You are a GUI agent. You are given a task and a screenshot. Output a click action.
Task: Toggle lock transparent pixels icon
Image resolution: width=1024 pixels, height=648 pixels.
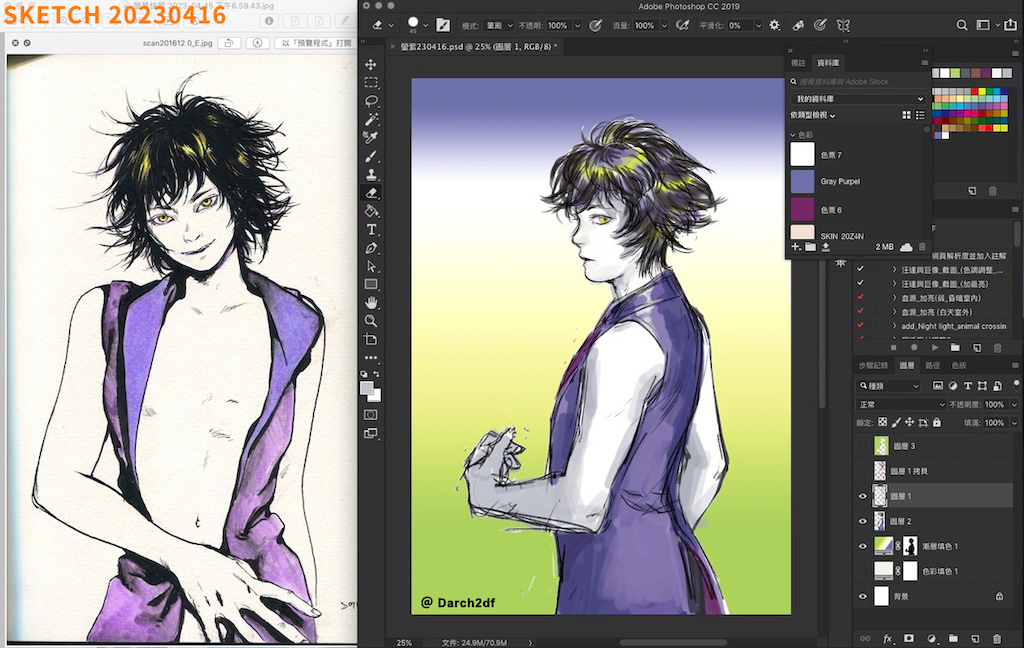click(x=882, y=423)
